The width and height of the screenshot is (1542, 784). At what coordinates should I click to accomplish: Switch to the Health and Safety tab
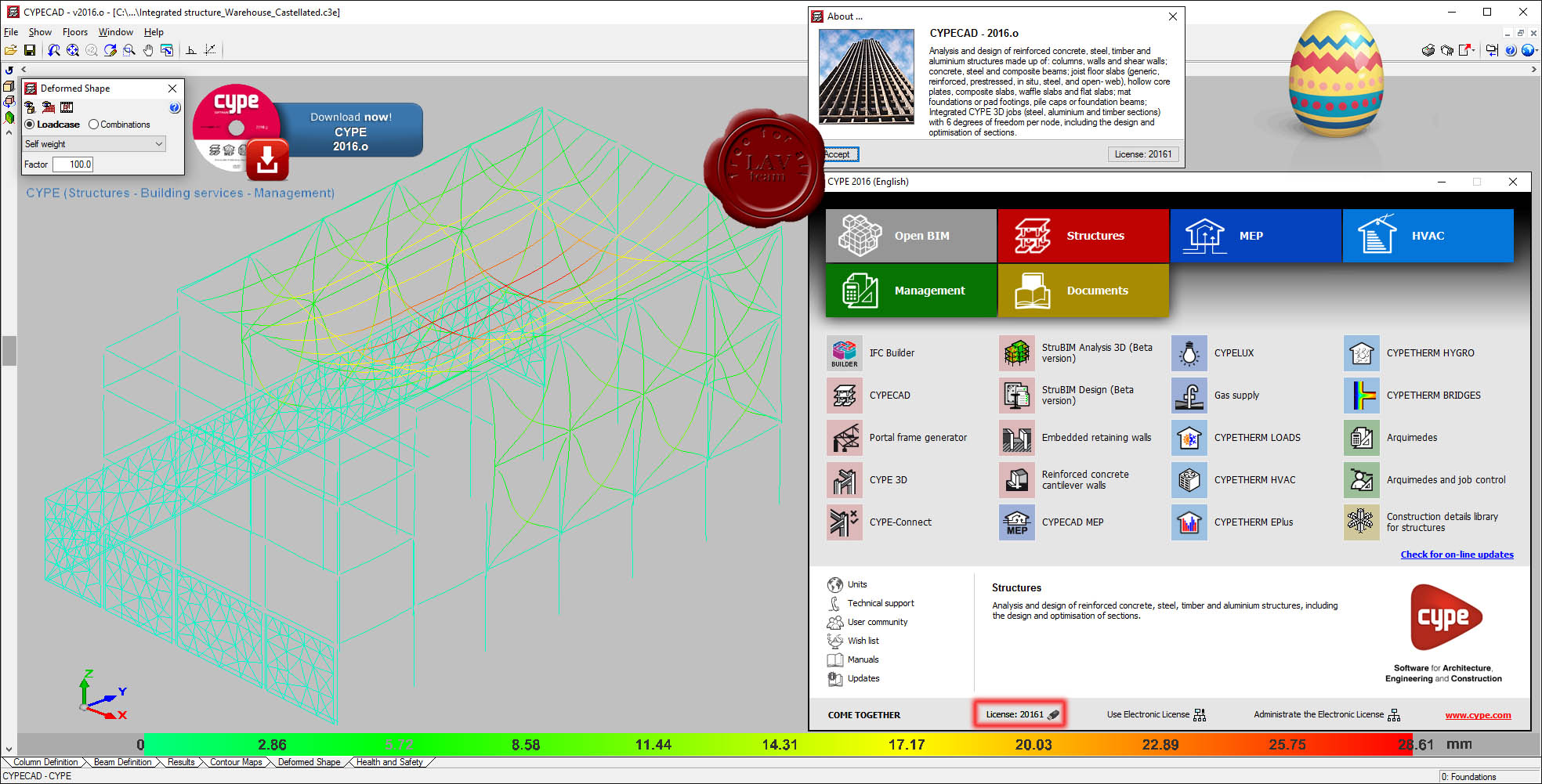389,762
